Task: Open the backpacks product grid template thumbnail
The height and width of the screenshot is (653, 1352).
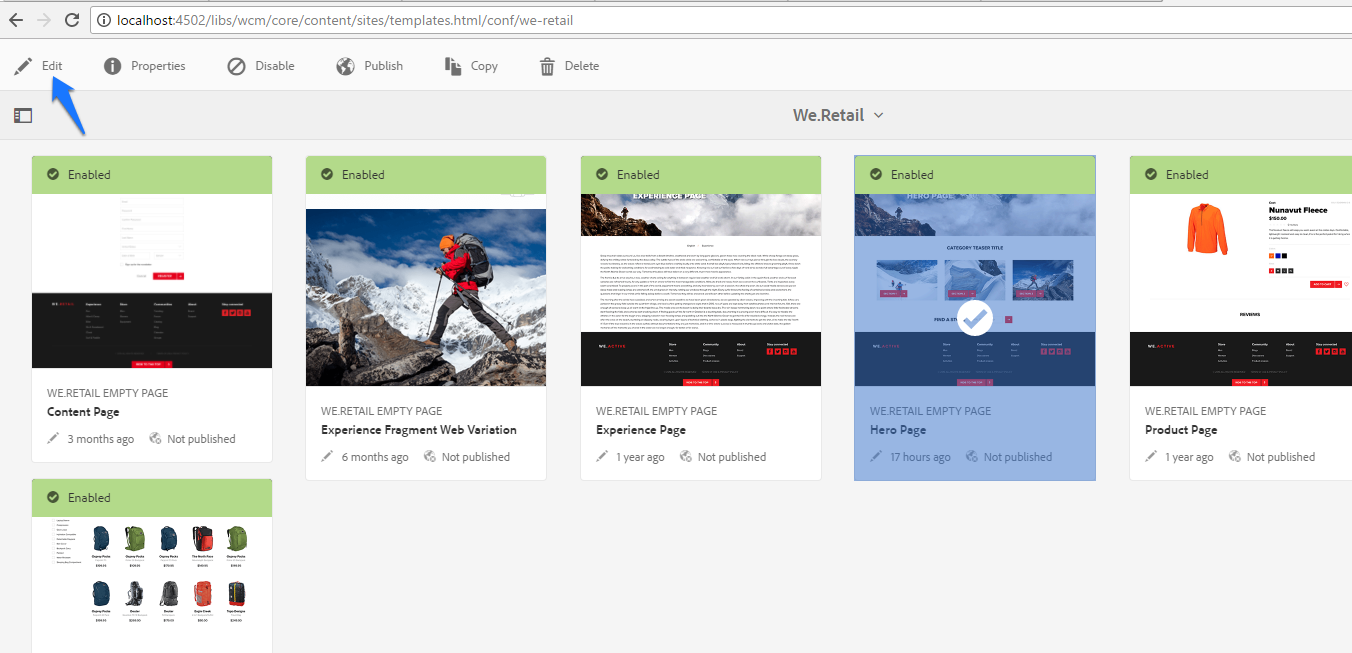Action: coord(152,585)
